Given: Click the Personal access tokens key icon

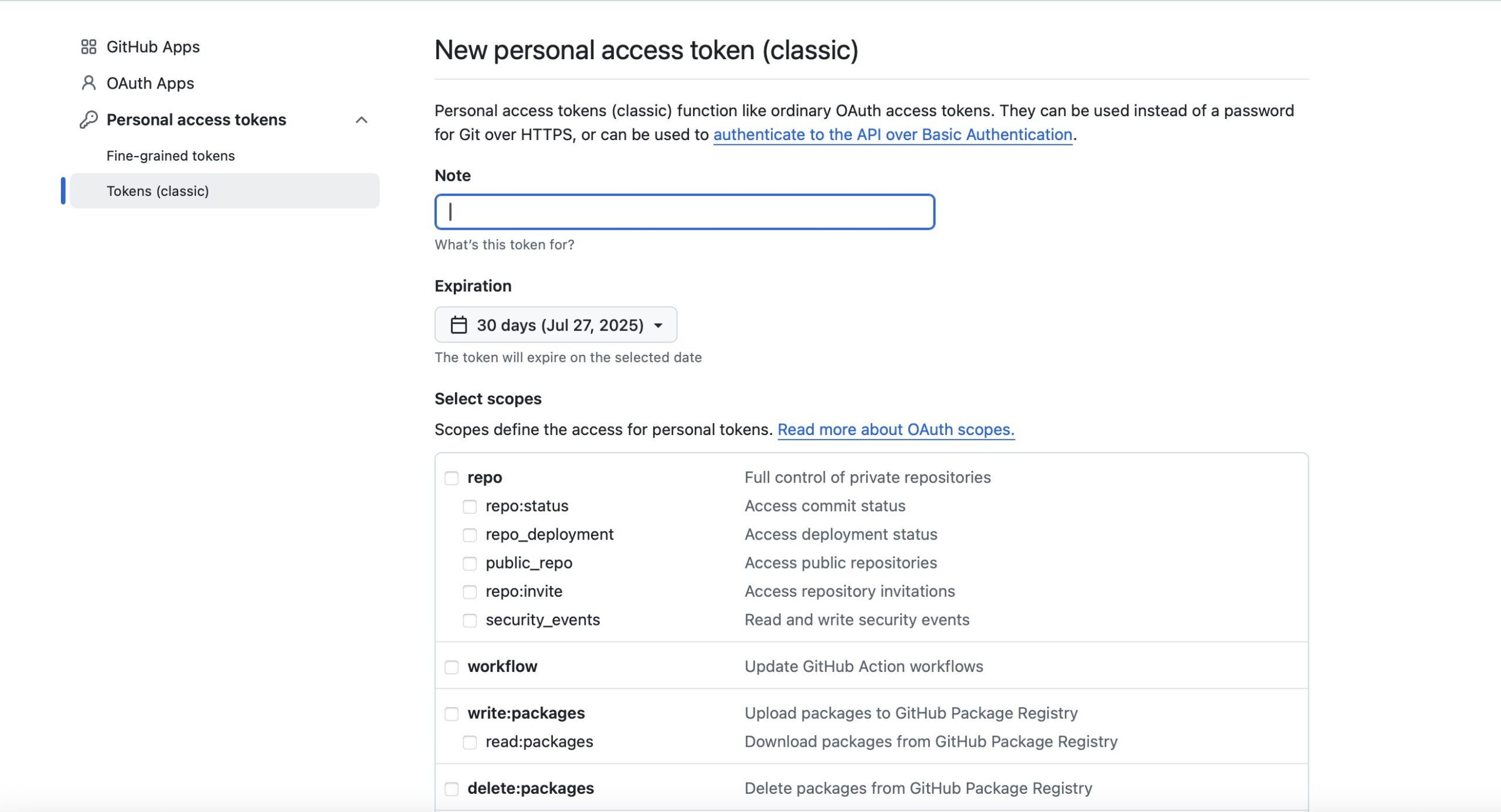Looking at the screenshot, I should click(89, 120).
